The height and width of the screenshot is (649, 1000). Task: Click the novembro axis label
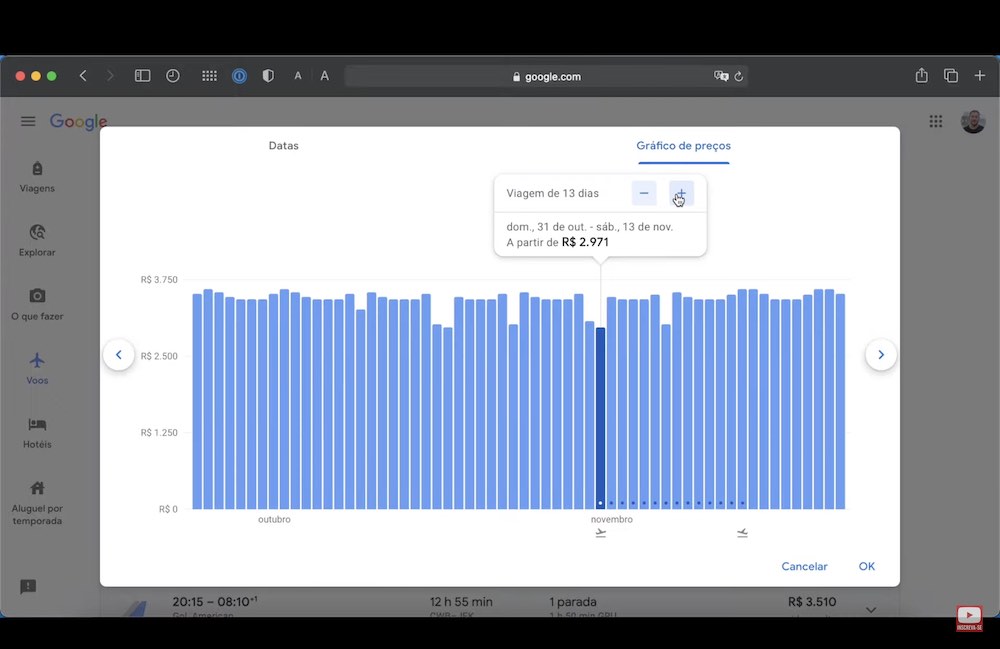point(612,519)
